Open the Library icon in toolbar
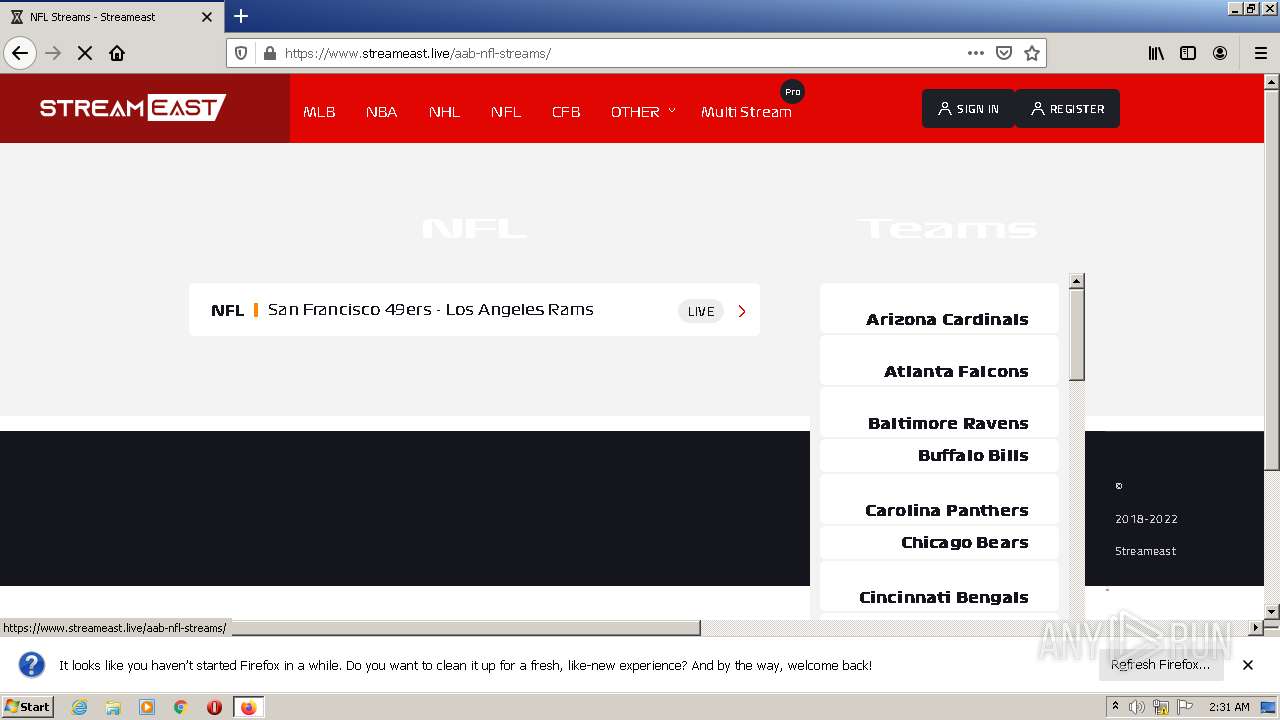This screenshot has height=720, width=1280. [1156, 53]
